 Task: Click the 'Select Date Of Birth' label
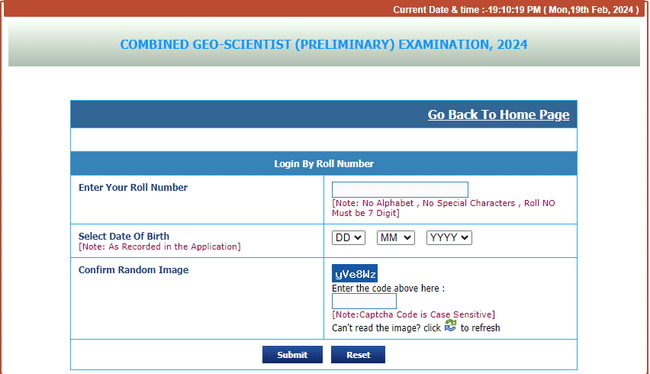124,236
